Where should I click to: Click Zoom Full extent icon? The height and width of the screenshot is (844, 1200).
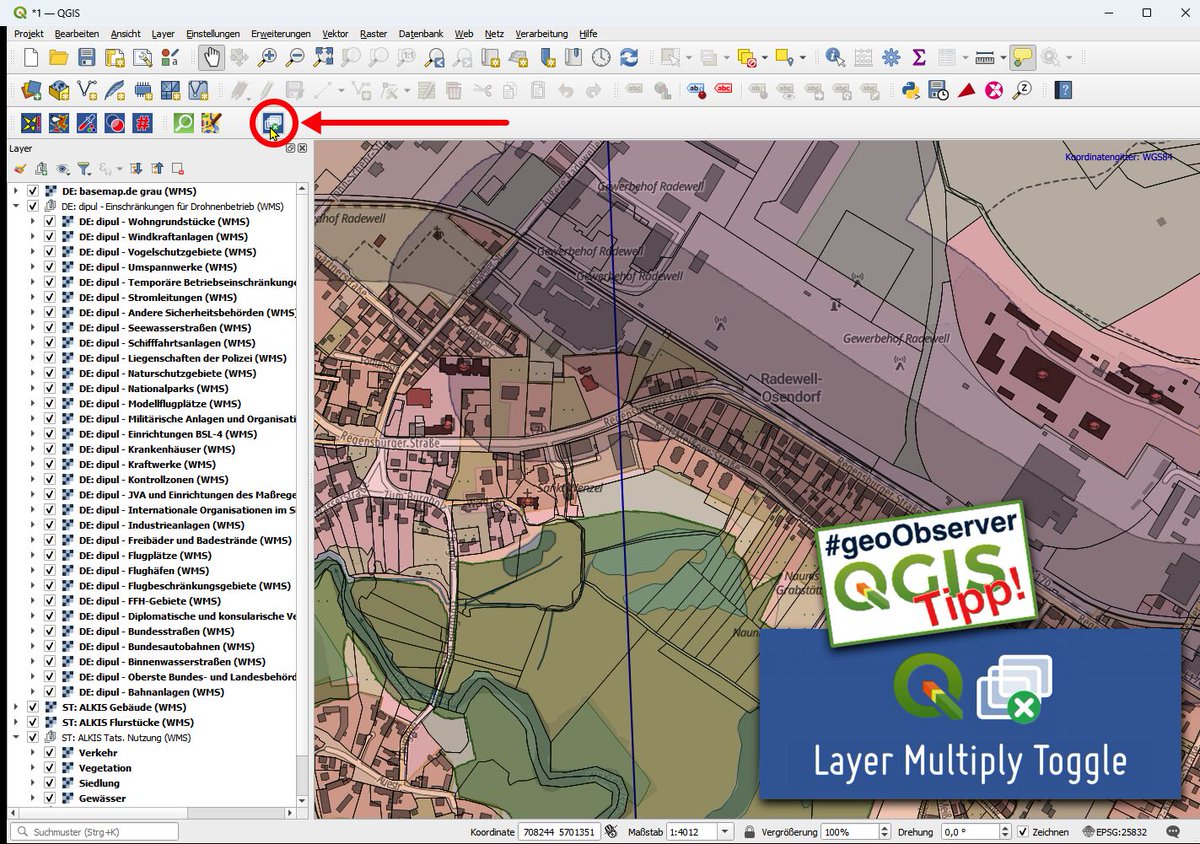tap(323, 57)
